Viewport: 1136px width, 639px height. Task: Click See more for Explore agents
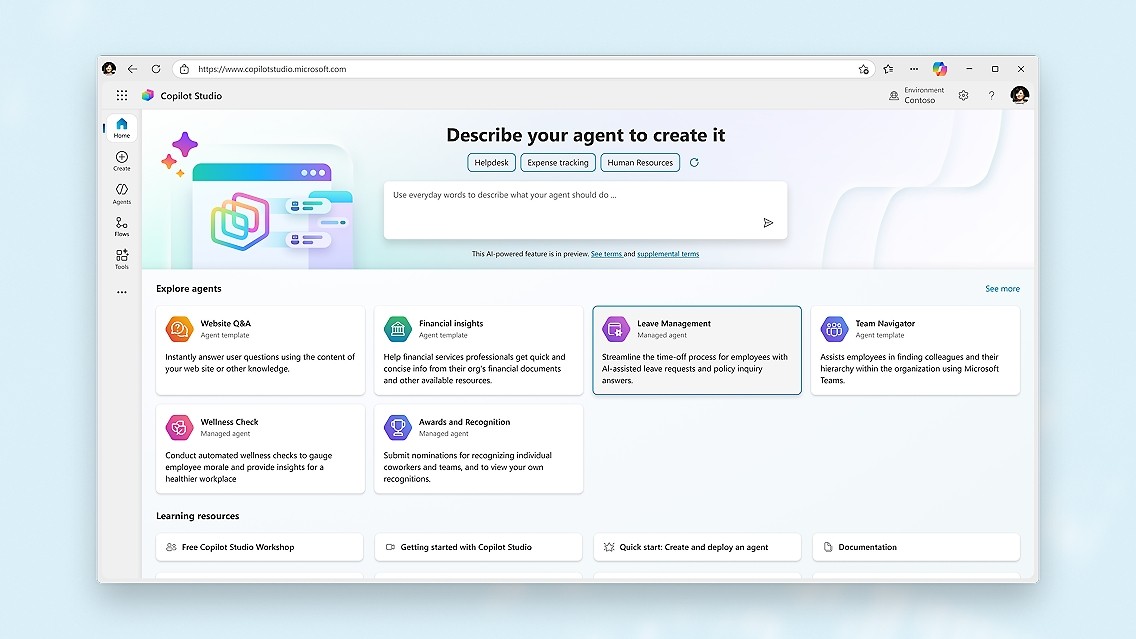click(1002, 288)
